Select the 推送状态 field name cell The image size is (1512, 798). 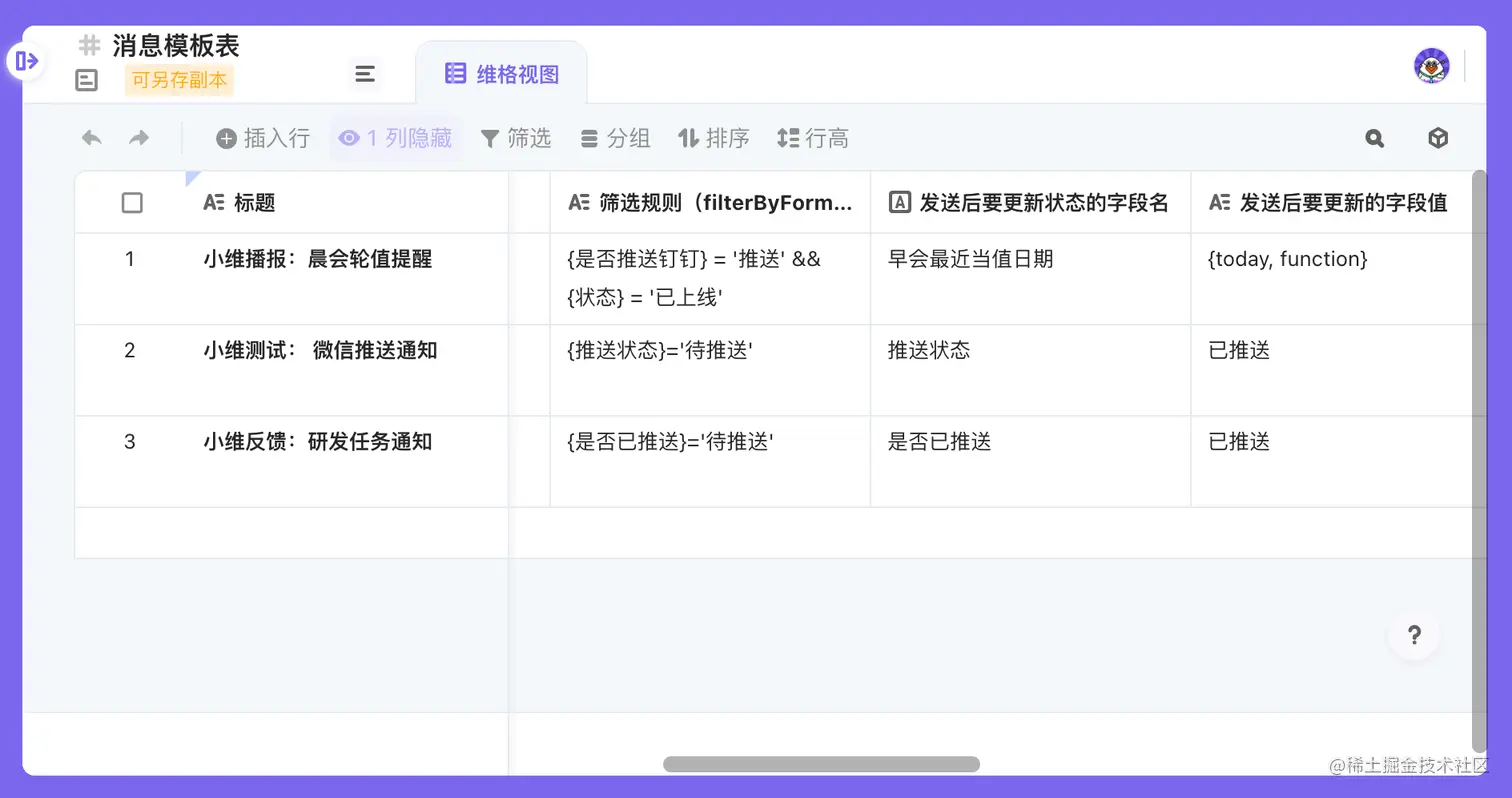(x=1031, y=371)
